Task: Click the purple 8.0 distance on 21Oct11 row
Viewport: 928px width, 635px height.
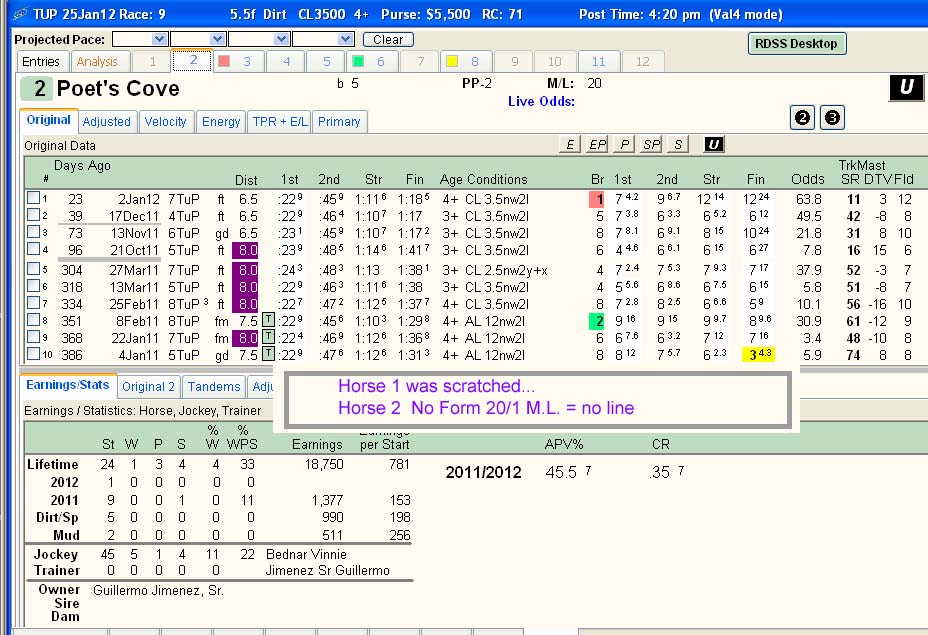Action: 245,250
